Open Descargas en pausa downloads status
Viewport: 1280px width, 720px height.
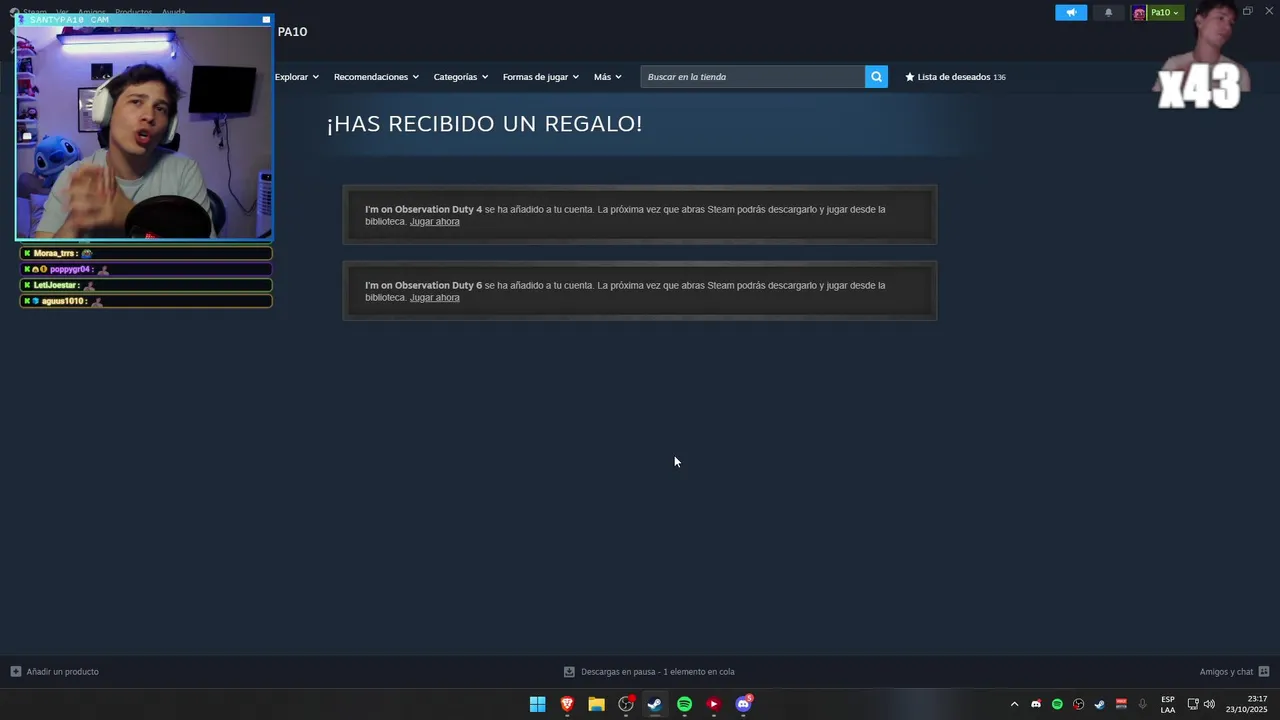click(x=649, y=672)
